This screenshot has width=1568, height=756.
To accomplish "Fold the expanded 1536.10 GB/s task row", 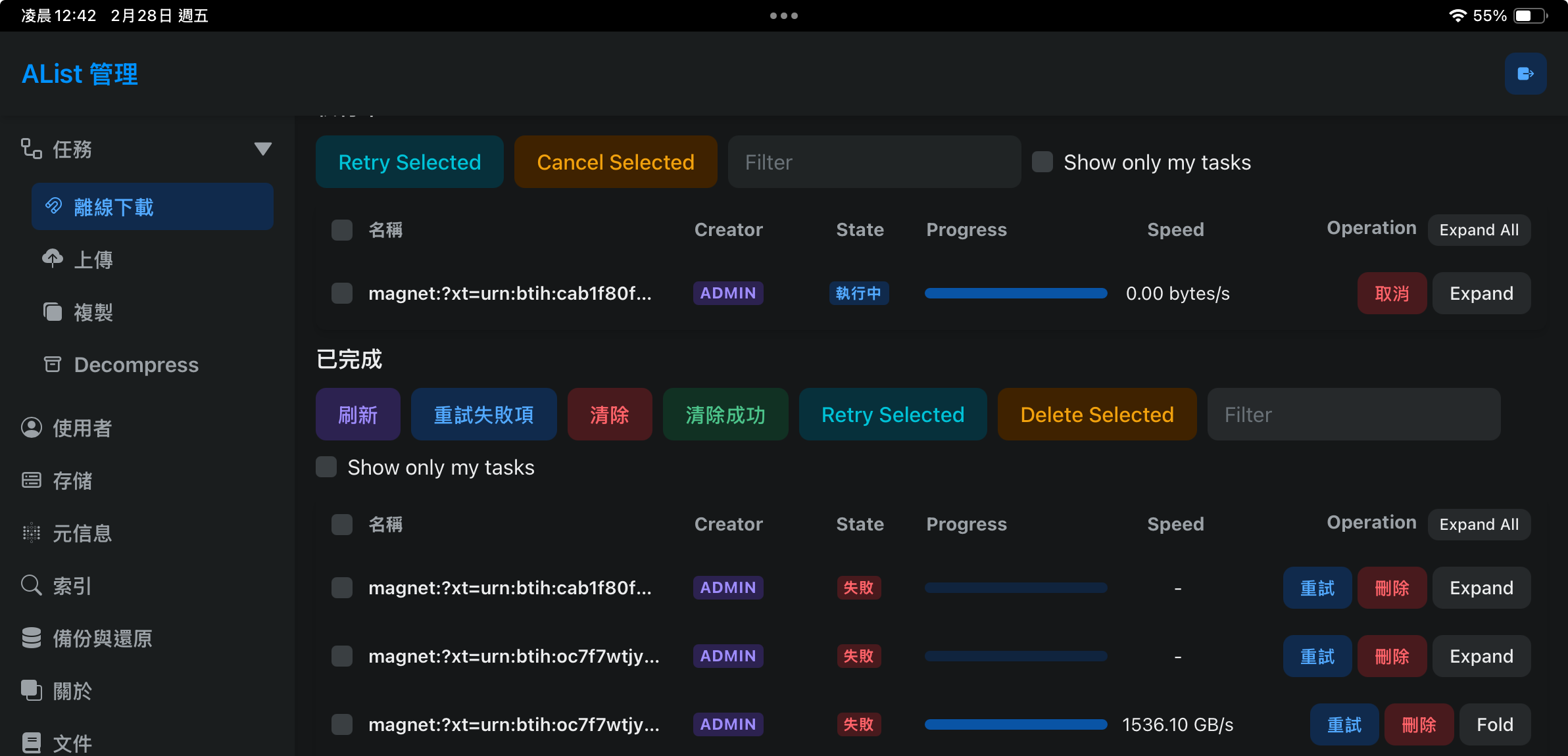I will (1495, 724).
